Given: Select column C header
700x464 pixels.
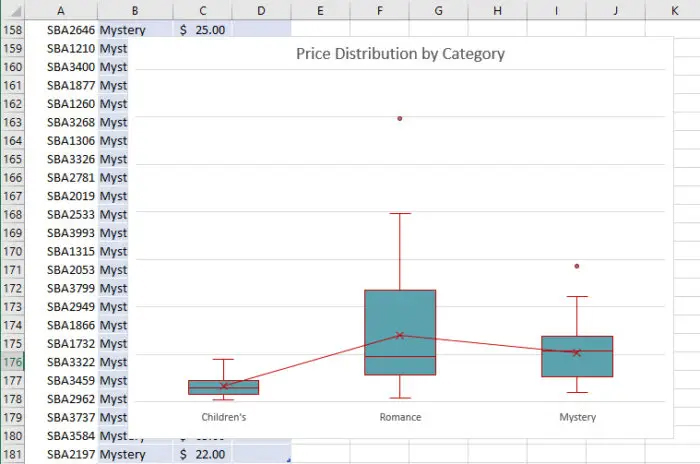Looking at the screenshot, I should coord(203,10).
